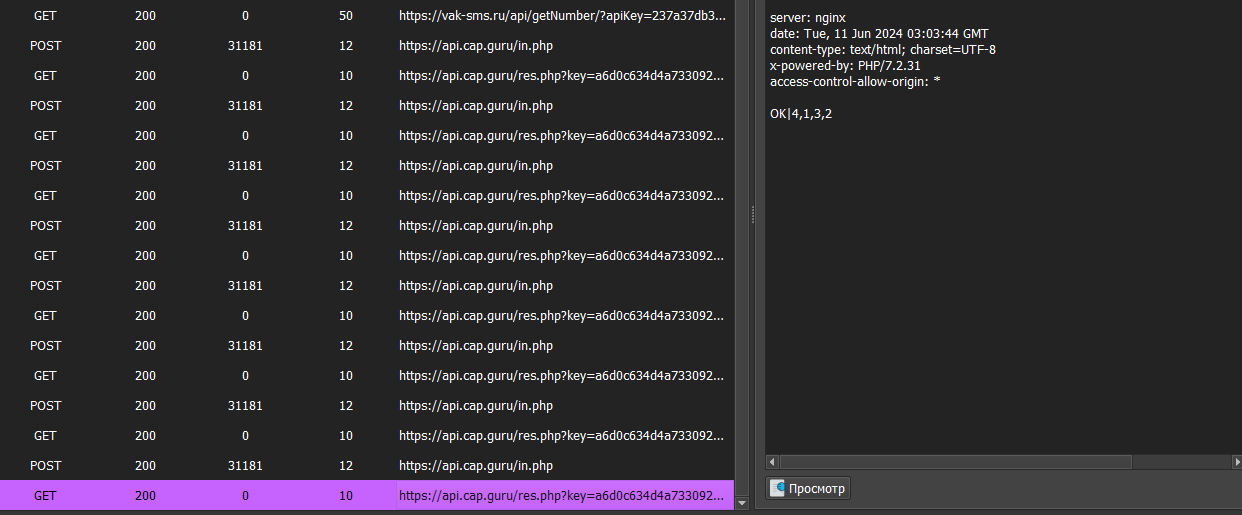Click left arrow of response horizontal scrollbar
Viewport: 1242px width, 515px height.
tap(772, 462)
